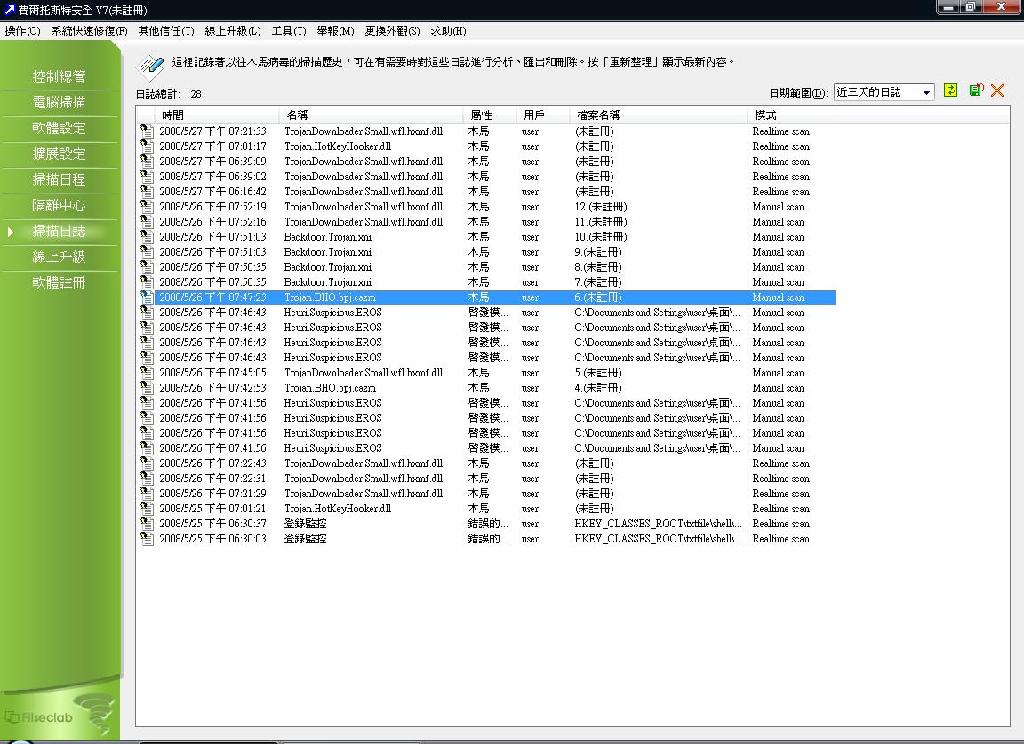1024x744 pixels.
Task: Click the pen and notepad icon beside description
Action: pyautogui.click(x=150, y=66)
